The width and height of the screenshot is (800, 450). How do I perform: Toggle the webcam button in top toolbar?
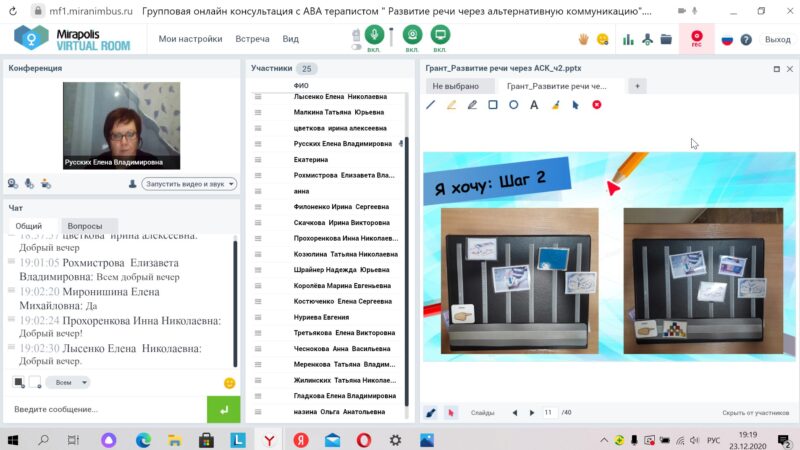412,35
